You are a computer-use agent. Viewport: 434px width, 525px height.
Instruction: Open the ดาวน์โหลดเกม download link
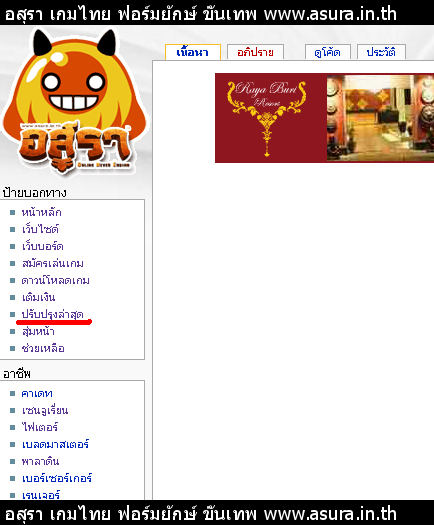pyautogui.click(x=55, y=280)
